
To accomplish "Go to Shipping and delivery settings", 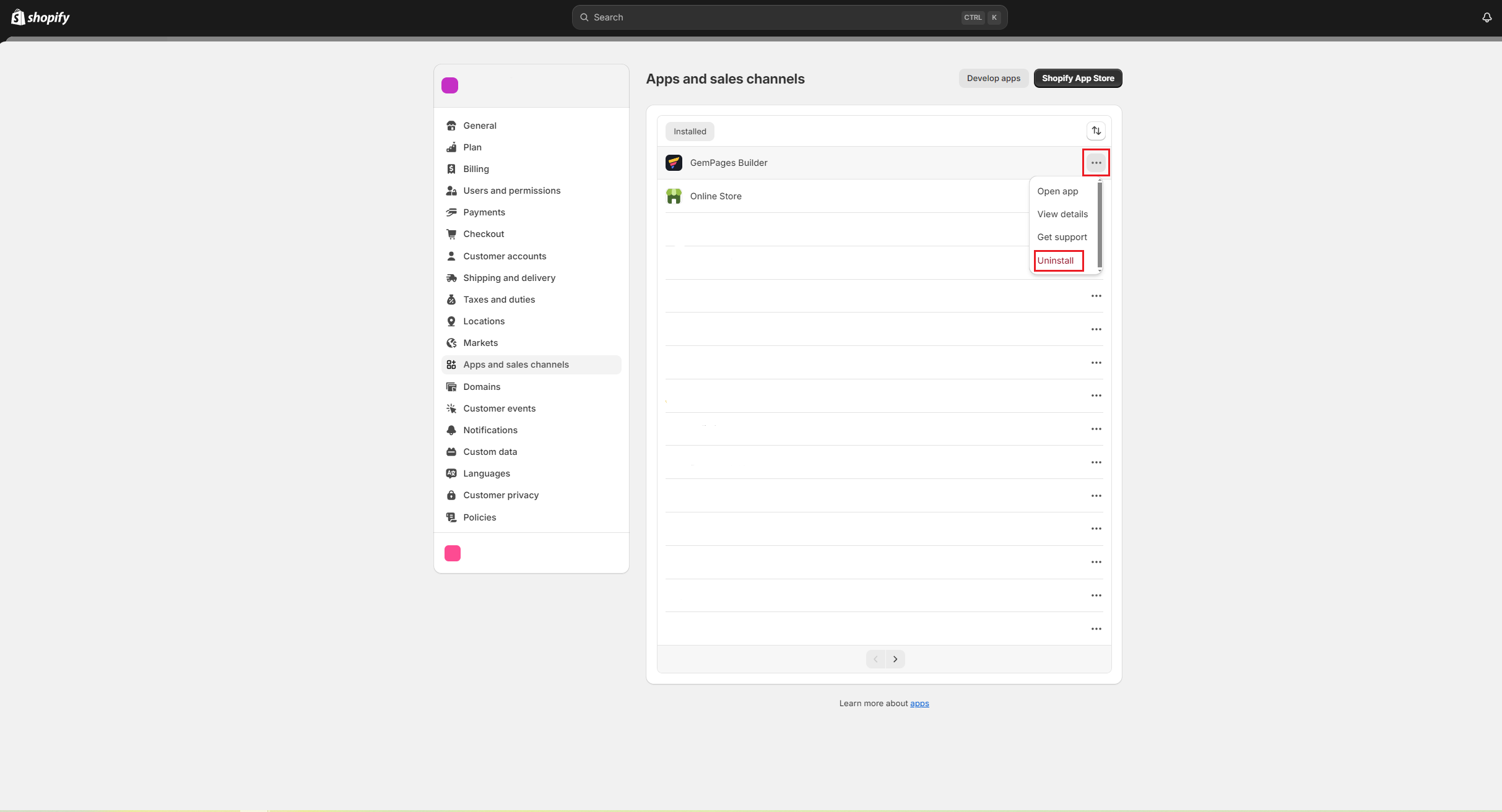I will click(509, 278).
